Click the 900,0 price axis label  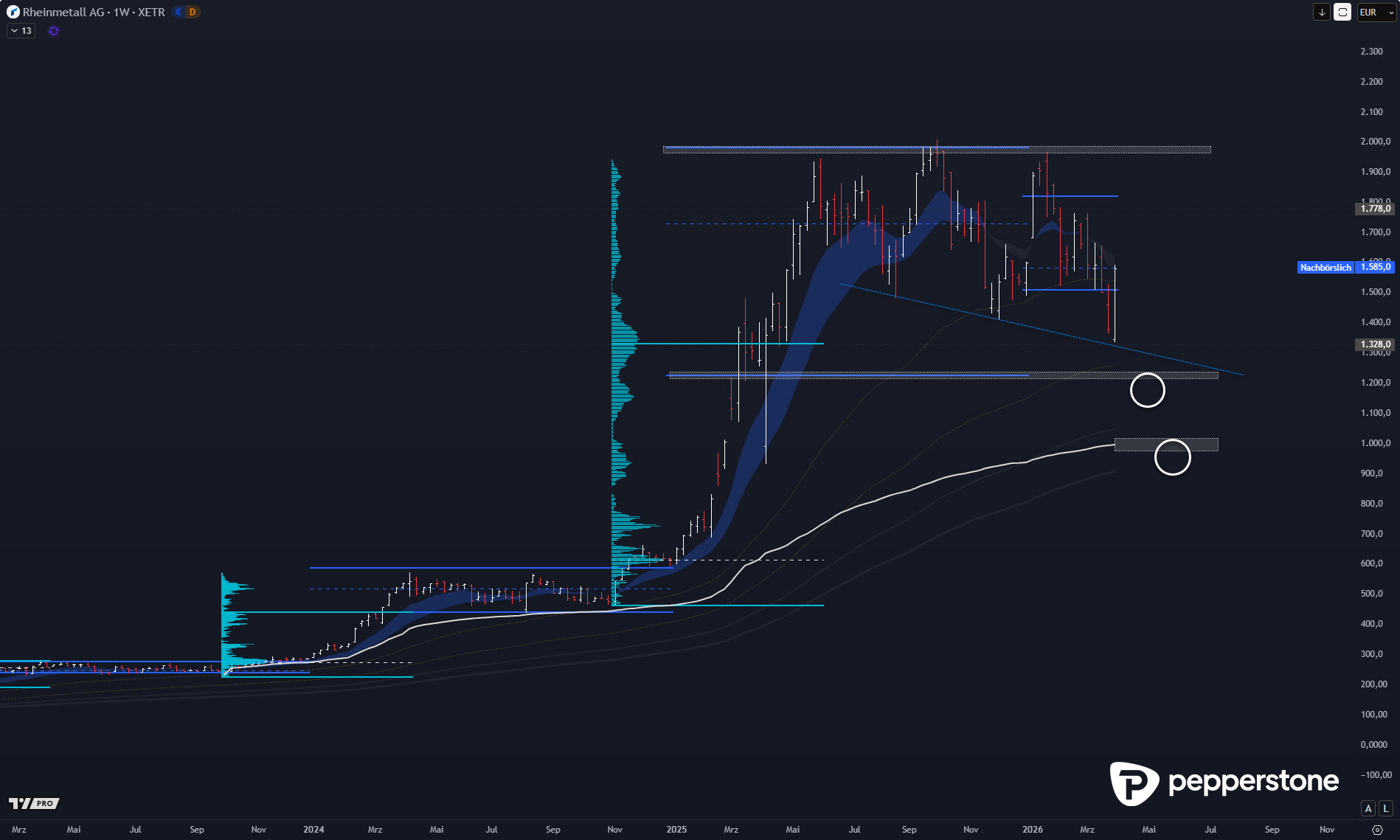click(x=1372, y=473)
